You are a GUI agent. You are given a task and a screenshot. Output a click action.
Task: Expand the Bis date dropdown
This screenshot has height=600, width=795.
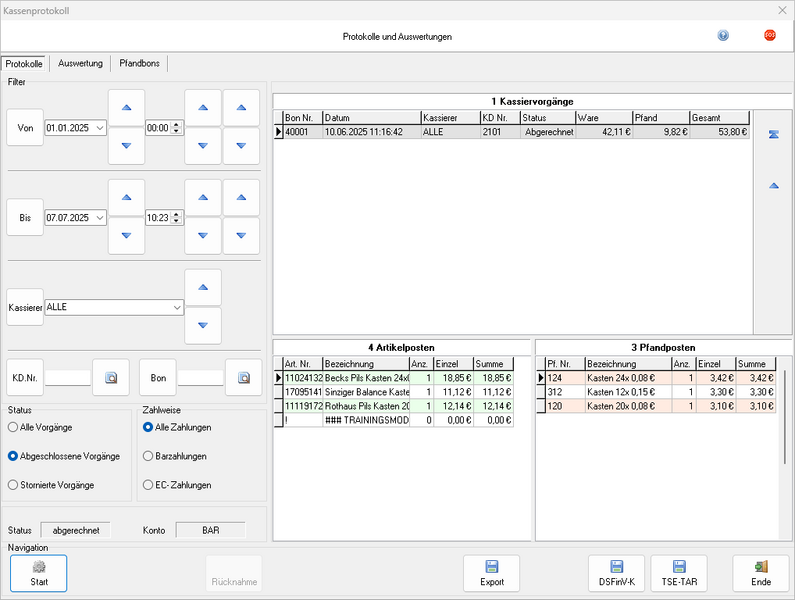[x=99, y=217]
